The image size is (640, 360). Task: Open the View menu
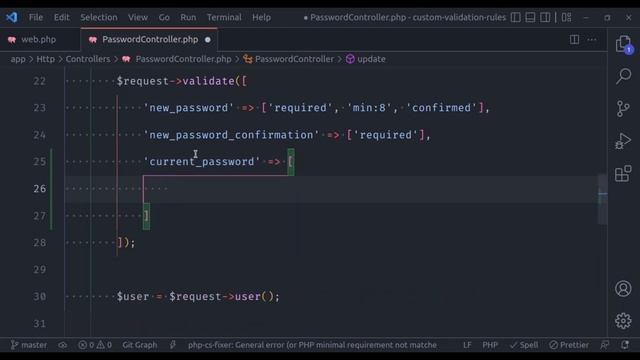click(138, 17)
